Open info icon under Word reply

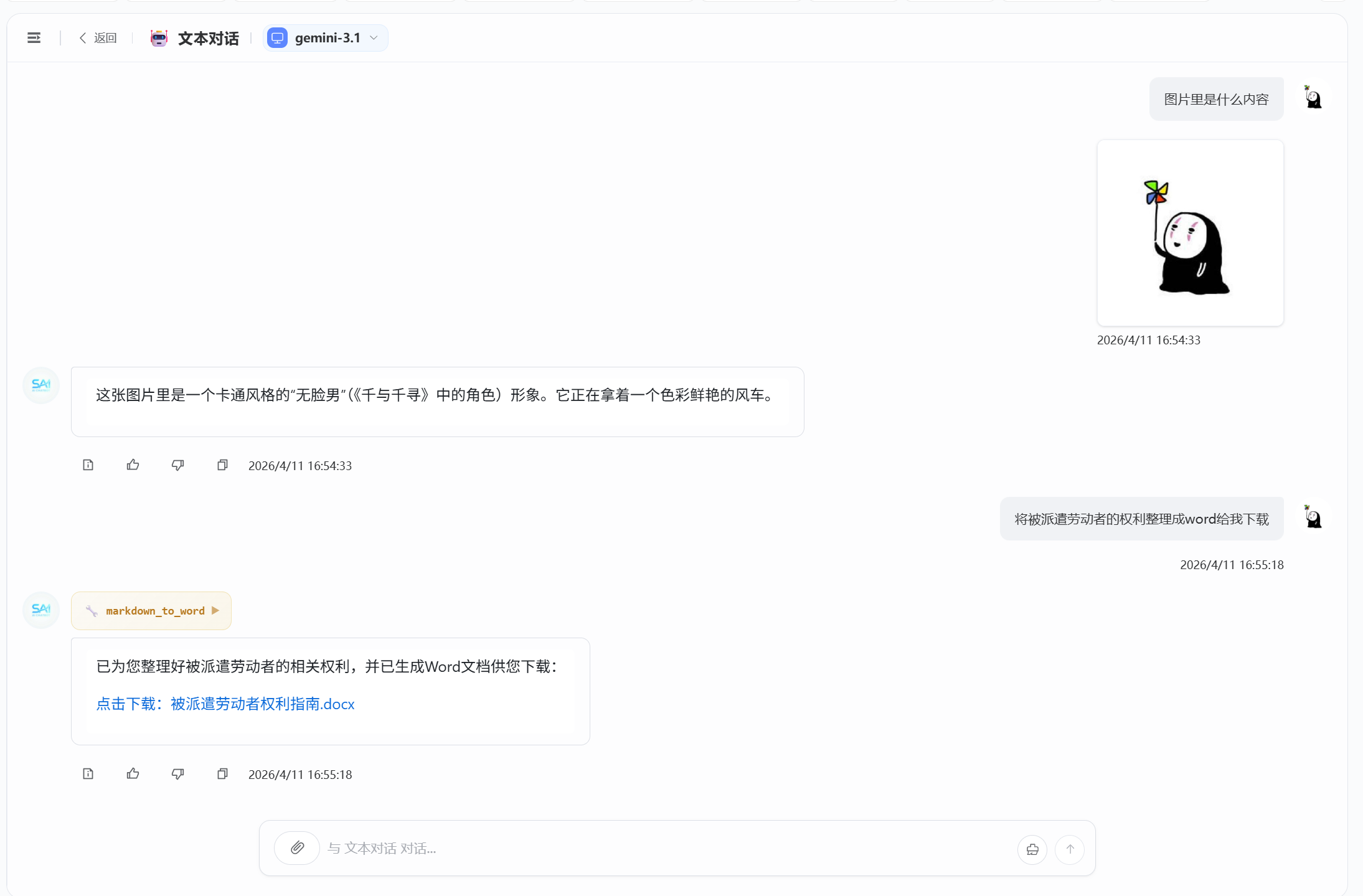click(x=88, y=774)
